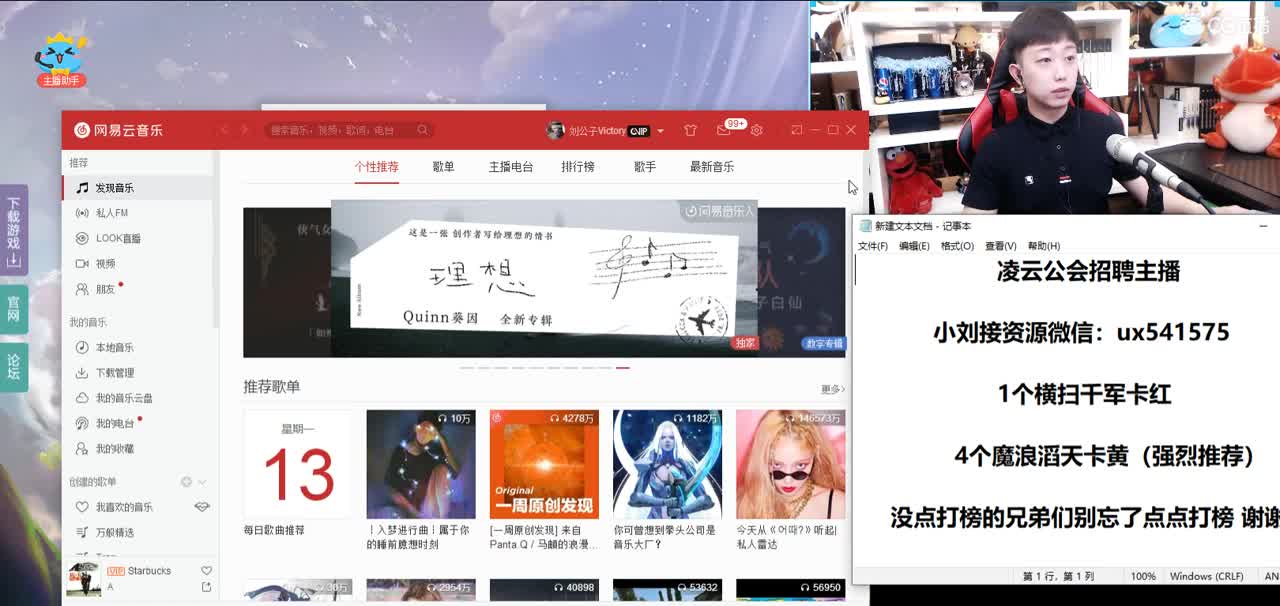Select the 歌单 tab
The width and height of the screenshot is (1280, 606).
[x=443, y=167]
